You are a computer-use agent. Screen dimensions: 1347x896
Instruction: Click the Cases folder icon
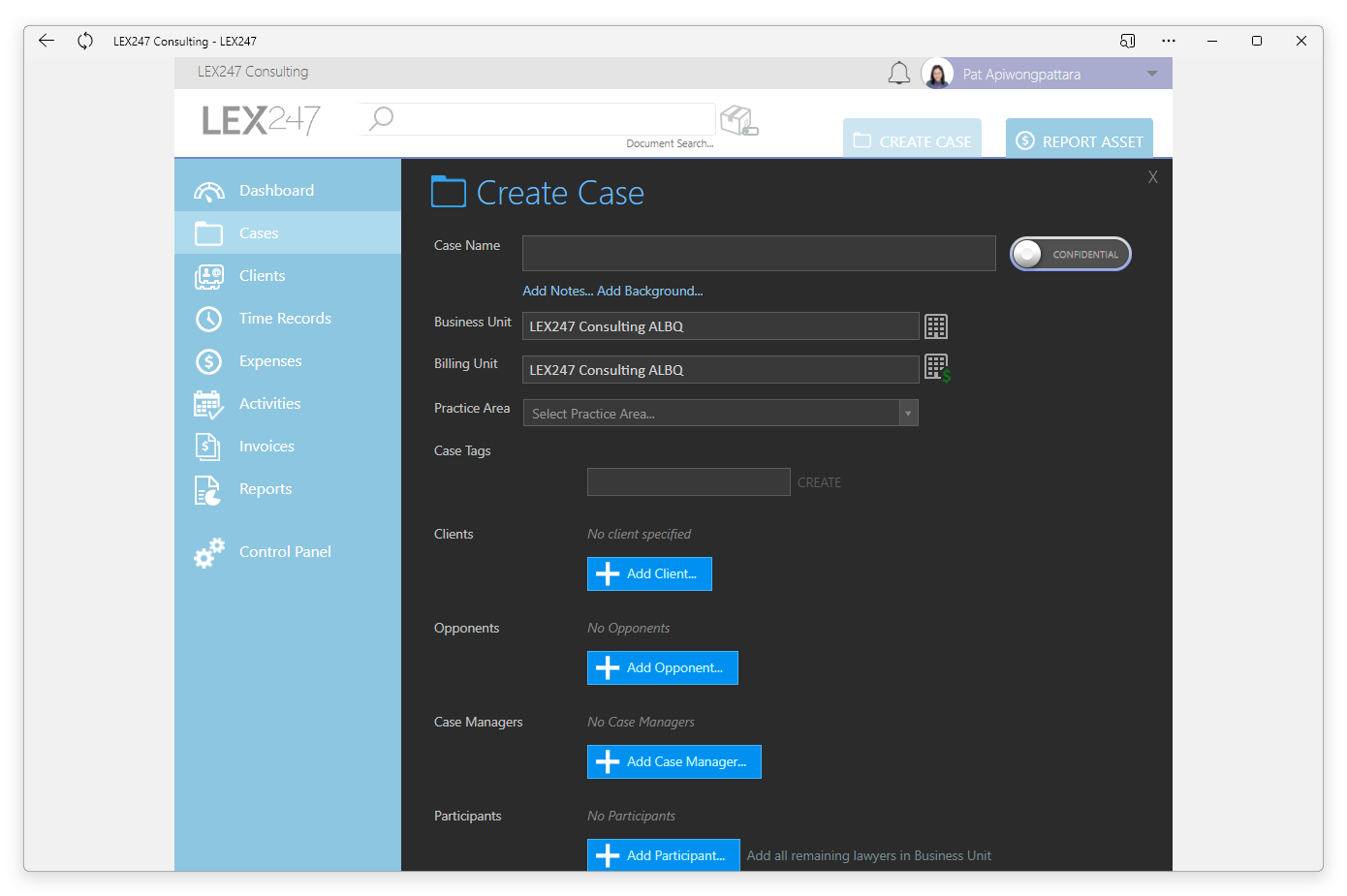click(209, 233)
